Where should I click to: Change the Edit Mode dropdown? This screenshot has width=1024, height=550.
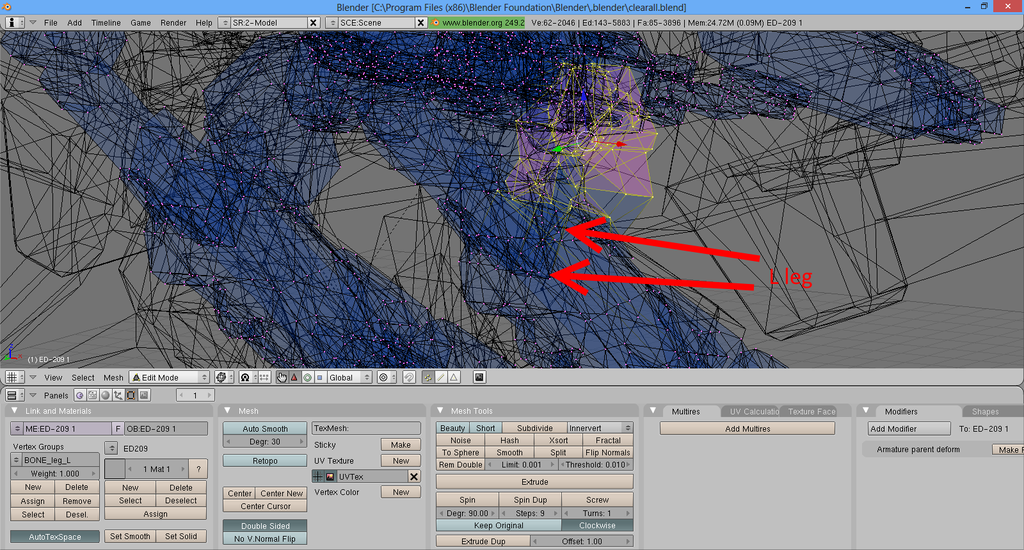point(169,378)
